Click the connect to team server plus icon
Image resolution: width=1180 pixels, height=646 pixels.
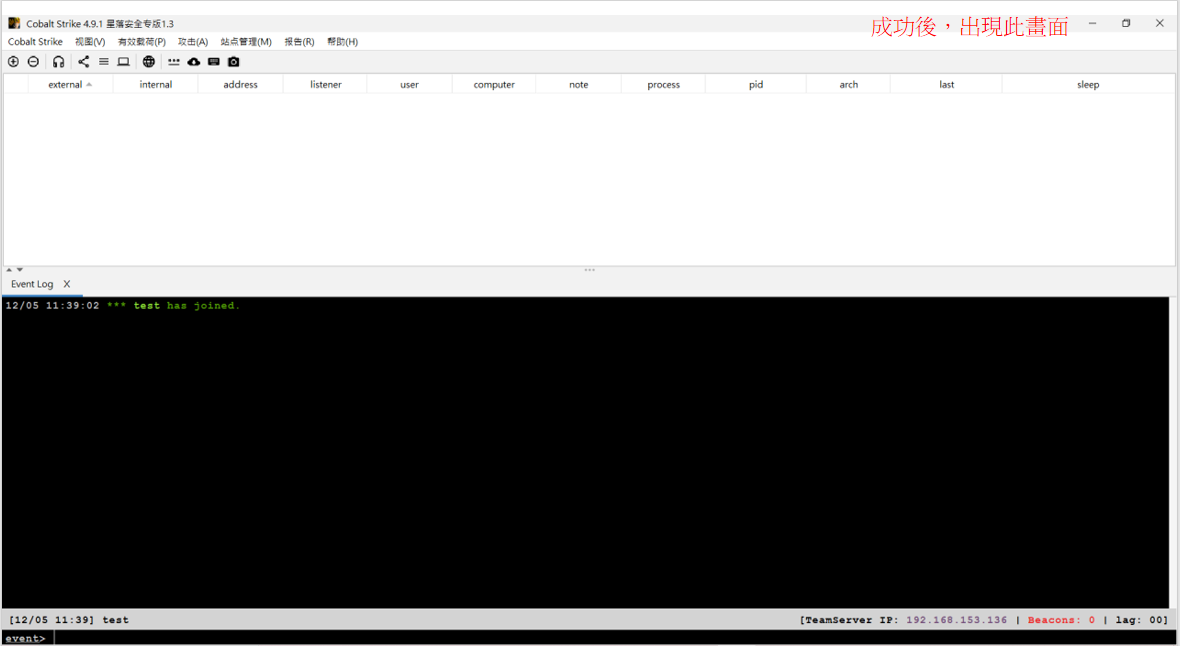click(14, 62)
